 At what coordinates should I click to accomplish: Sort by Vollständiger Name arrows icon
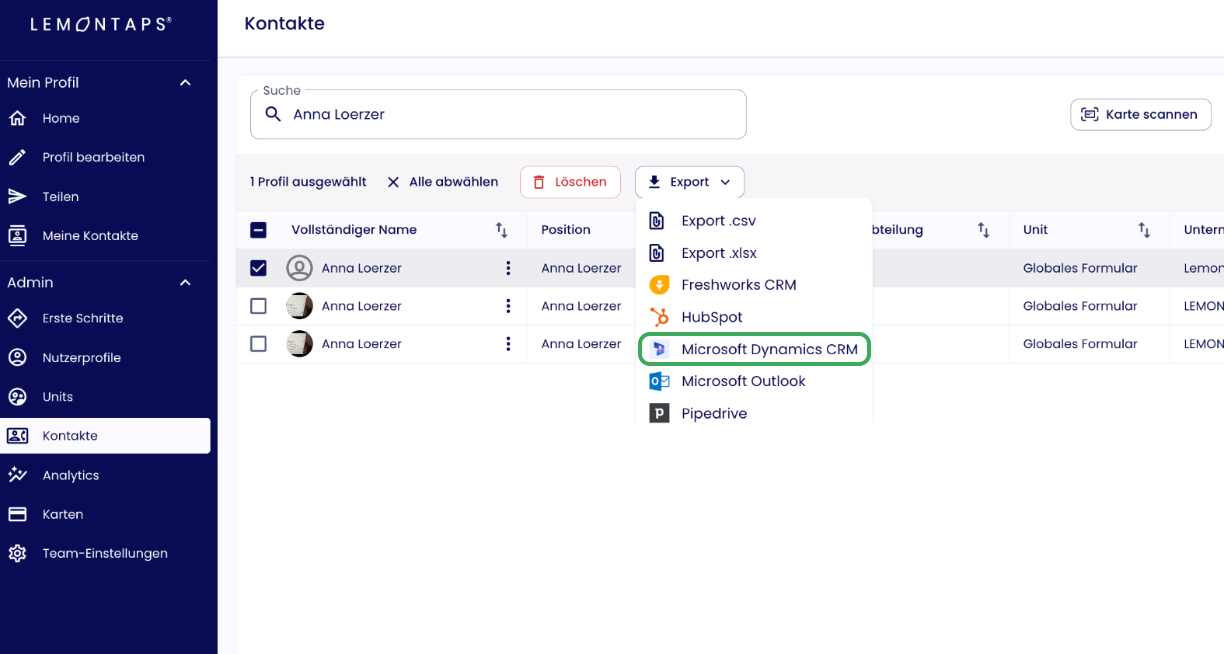pos(502,230)
